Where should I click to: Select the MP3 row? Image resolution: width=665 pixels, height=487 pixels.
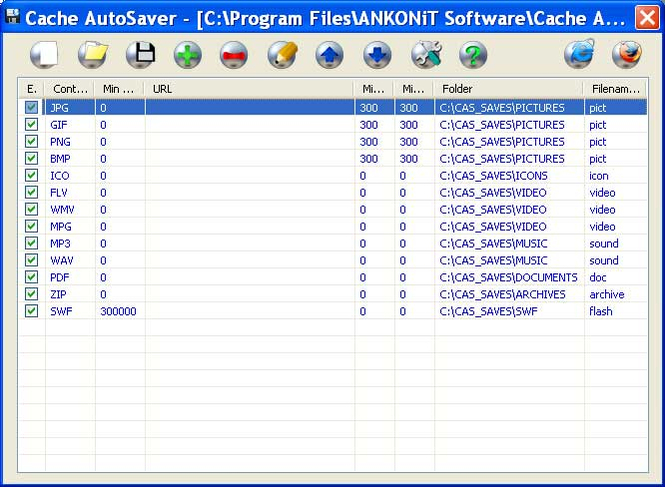click(333, 244)
